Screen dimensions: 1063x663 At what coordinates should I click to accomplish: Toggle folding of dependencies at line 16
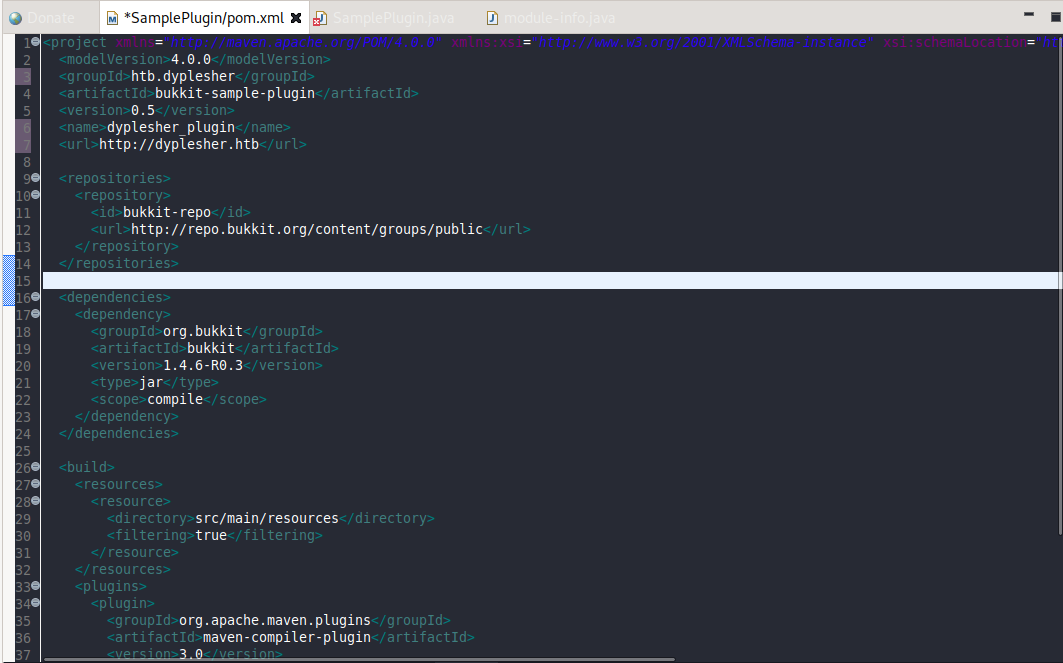point(35,297)
